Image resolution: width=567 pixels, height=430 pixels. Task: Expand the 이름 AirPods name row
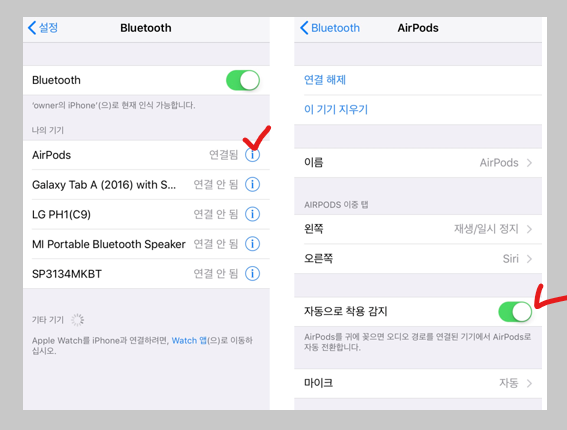418,163
